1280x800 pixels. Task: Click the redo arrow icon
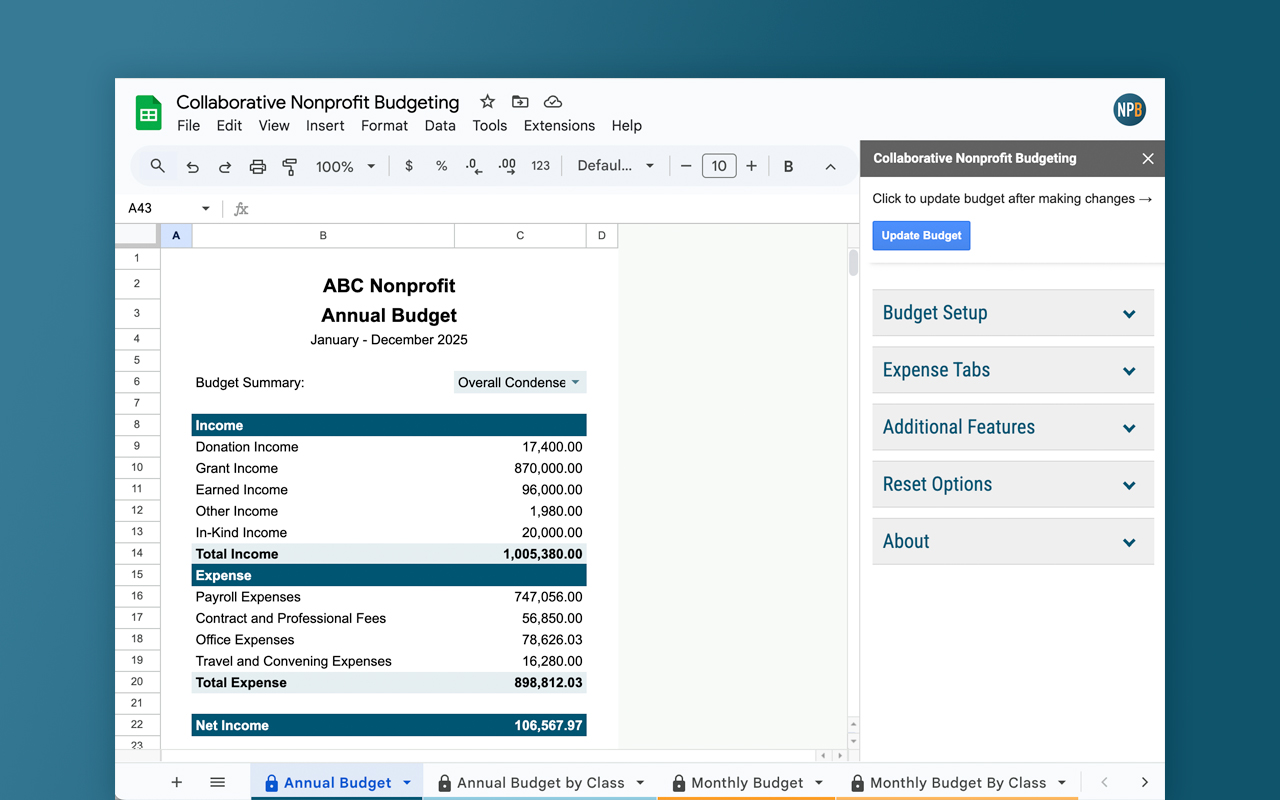click(x=225, y=167)
